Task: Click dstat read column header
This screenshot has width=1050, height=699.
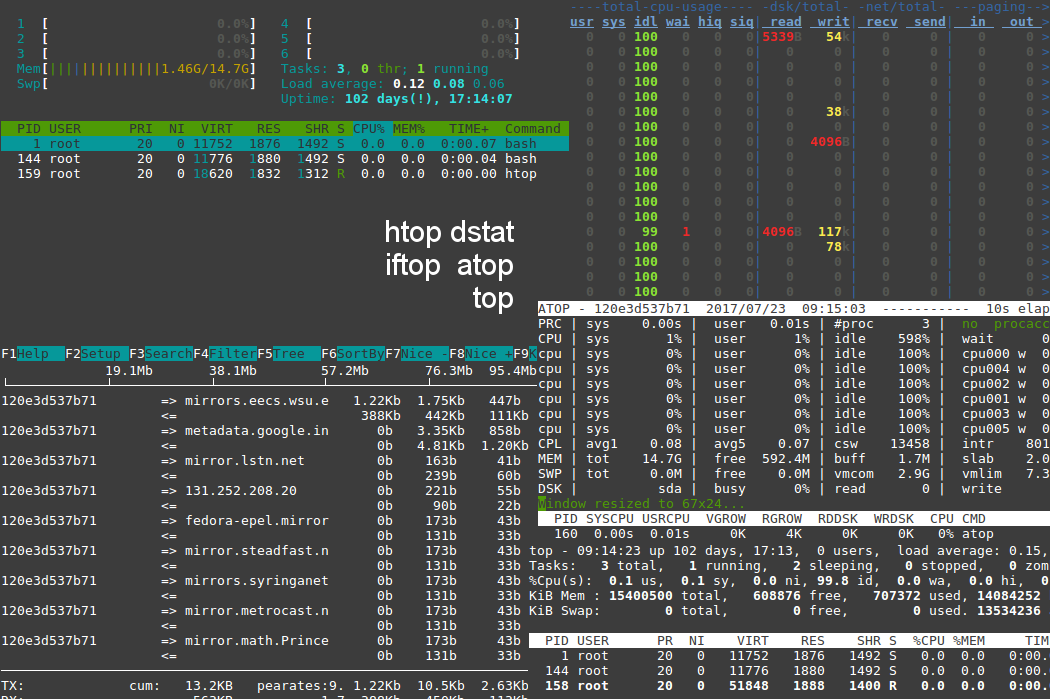Action: tap(785, 22)
